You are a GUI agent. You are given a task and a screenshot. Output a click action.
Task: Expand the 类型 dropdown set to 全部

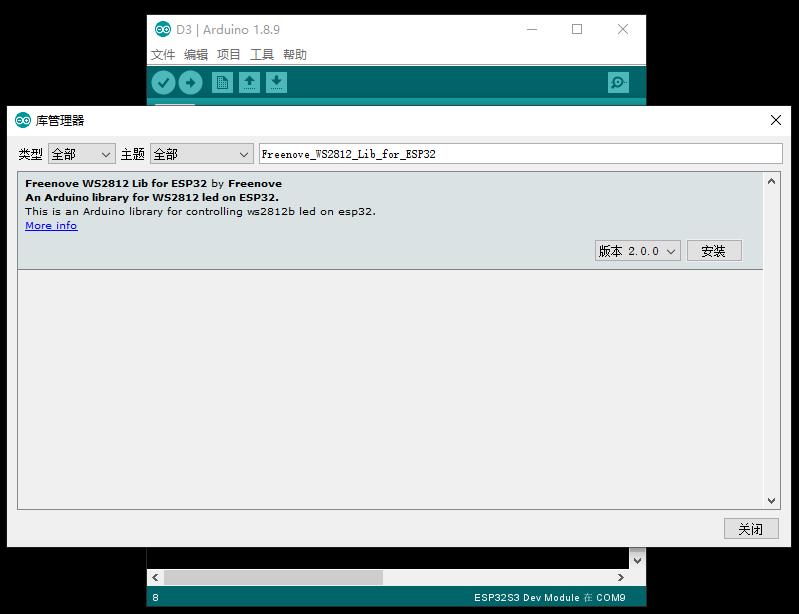82,154
